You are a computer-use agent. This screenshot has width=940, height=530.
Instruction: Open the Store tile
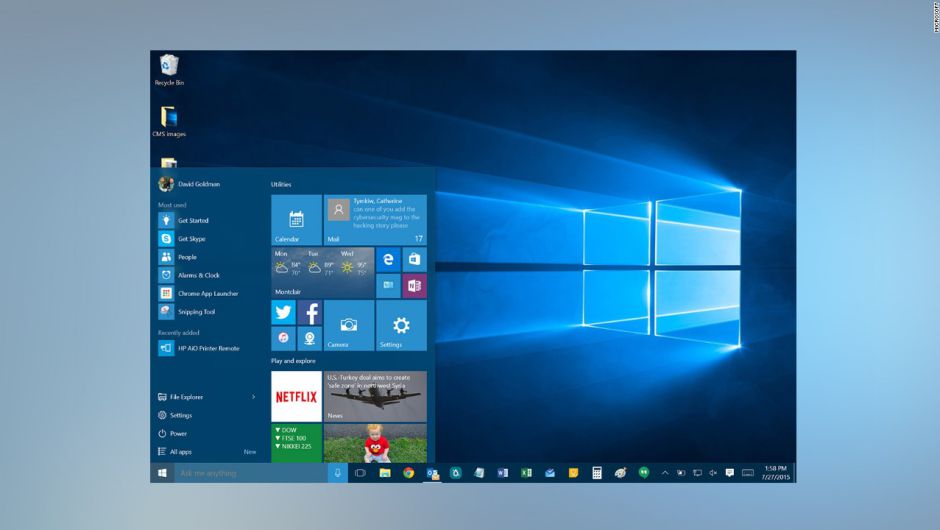tap(415, 259)
